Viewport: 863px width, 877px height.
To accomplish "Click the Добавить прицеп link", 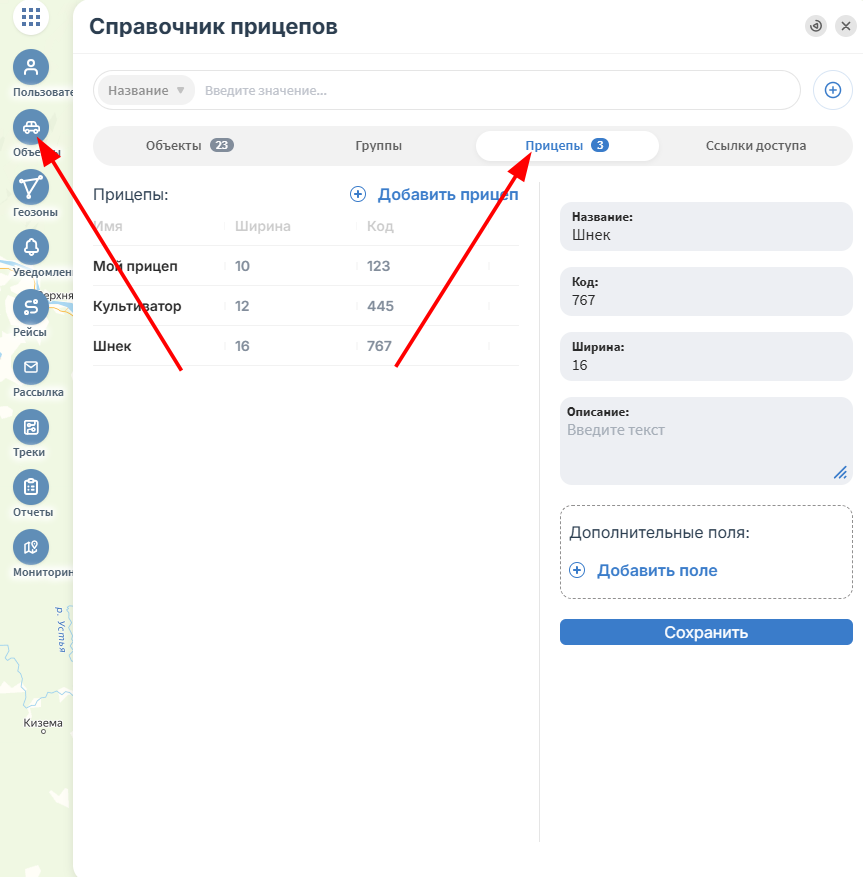I will [434, 195].
